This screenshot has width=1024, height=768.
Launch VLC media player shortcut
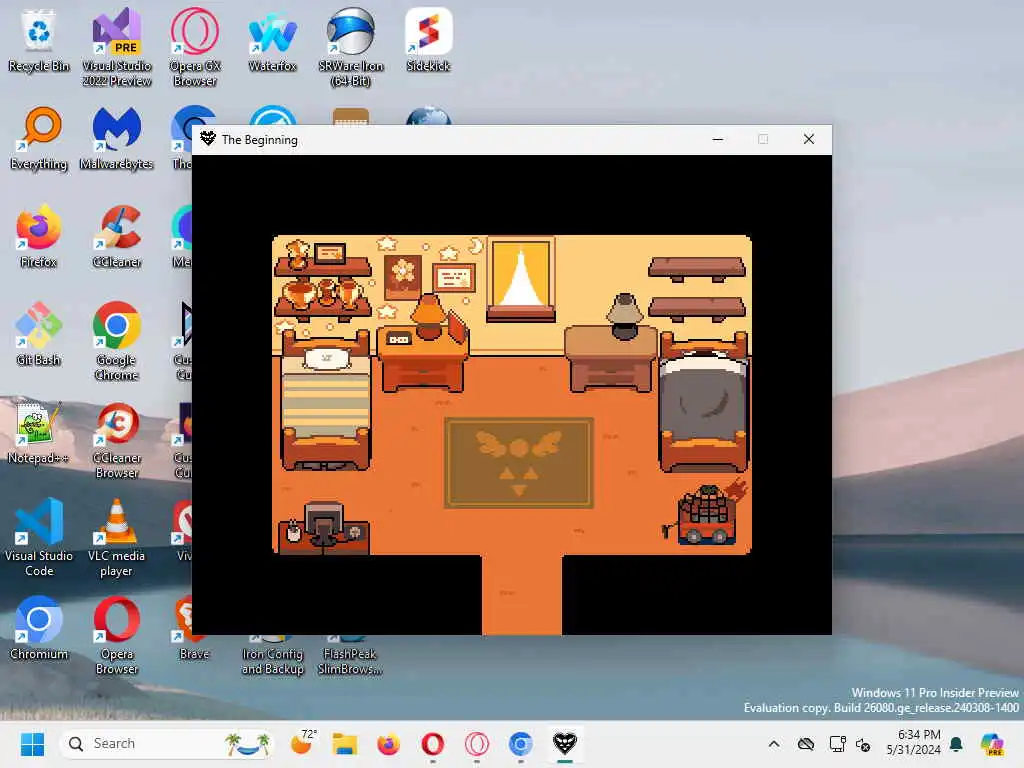(x=117, y=537)
